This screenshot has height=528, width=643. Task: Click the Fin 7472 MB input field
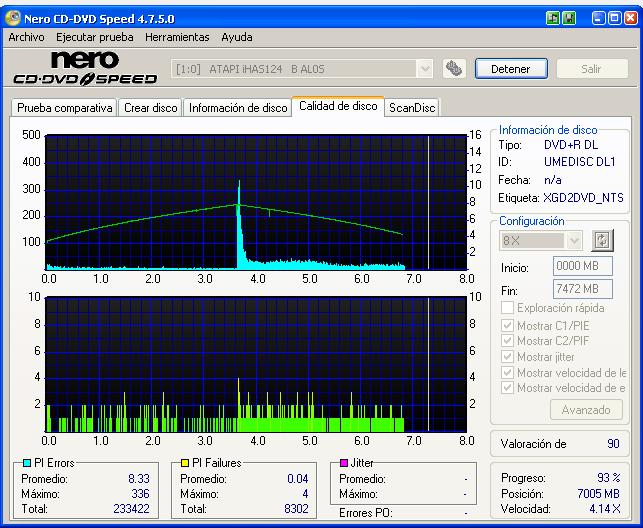575,289
